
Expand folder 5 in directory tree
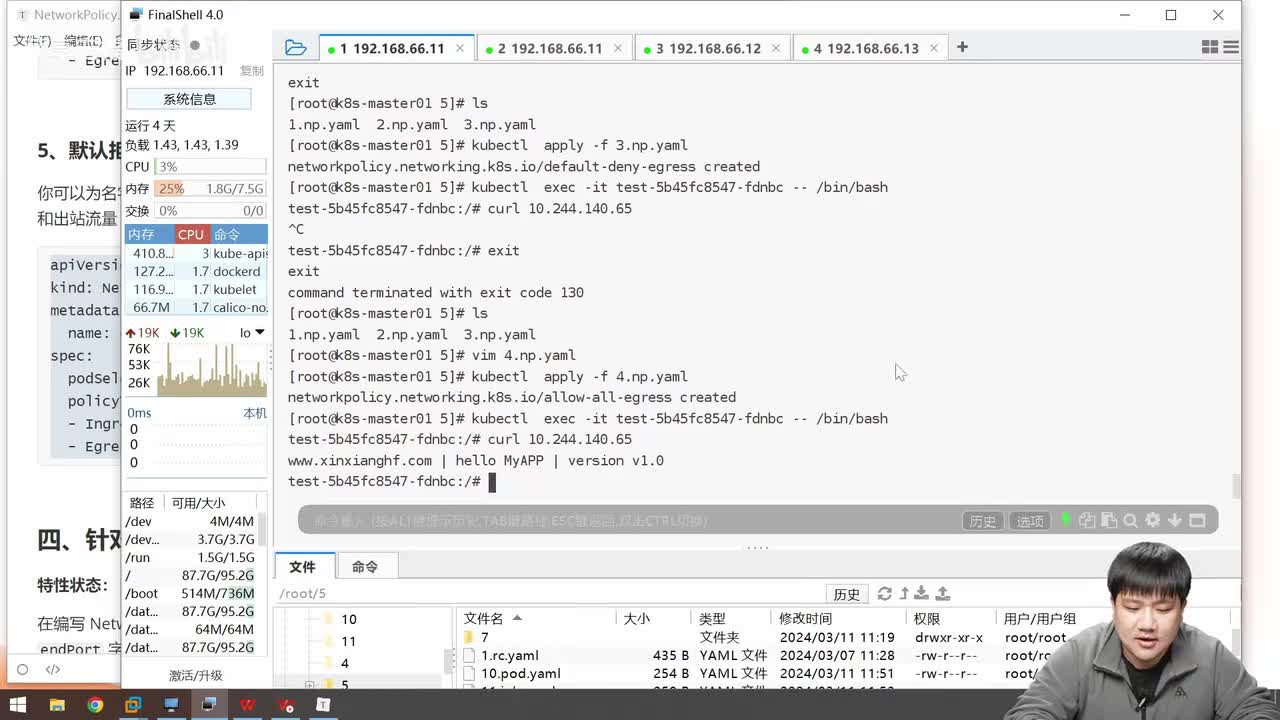coord(310,685)
